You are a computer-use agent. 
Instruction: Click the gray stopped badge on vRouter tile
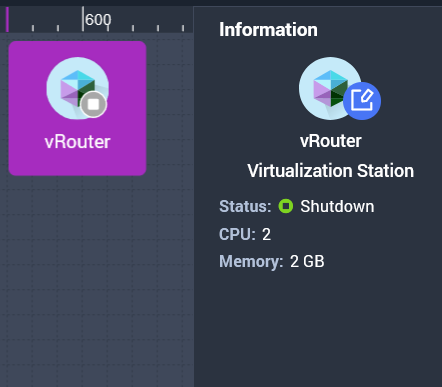[94, 104]
